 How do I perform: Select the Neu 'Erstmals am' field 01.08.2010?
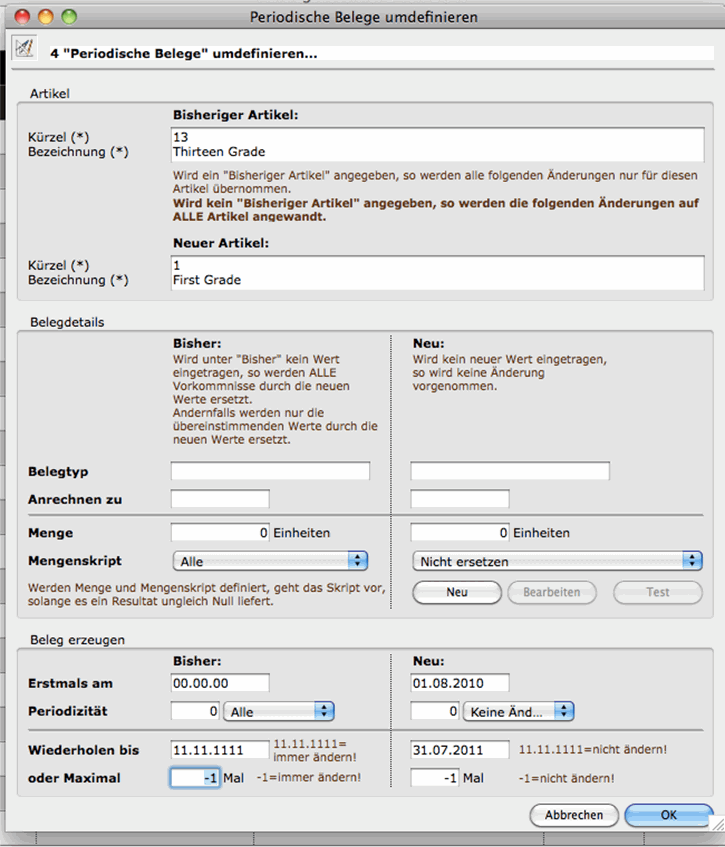click(x=460, y=683)
